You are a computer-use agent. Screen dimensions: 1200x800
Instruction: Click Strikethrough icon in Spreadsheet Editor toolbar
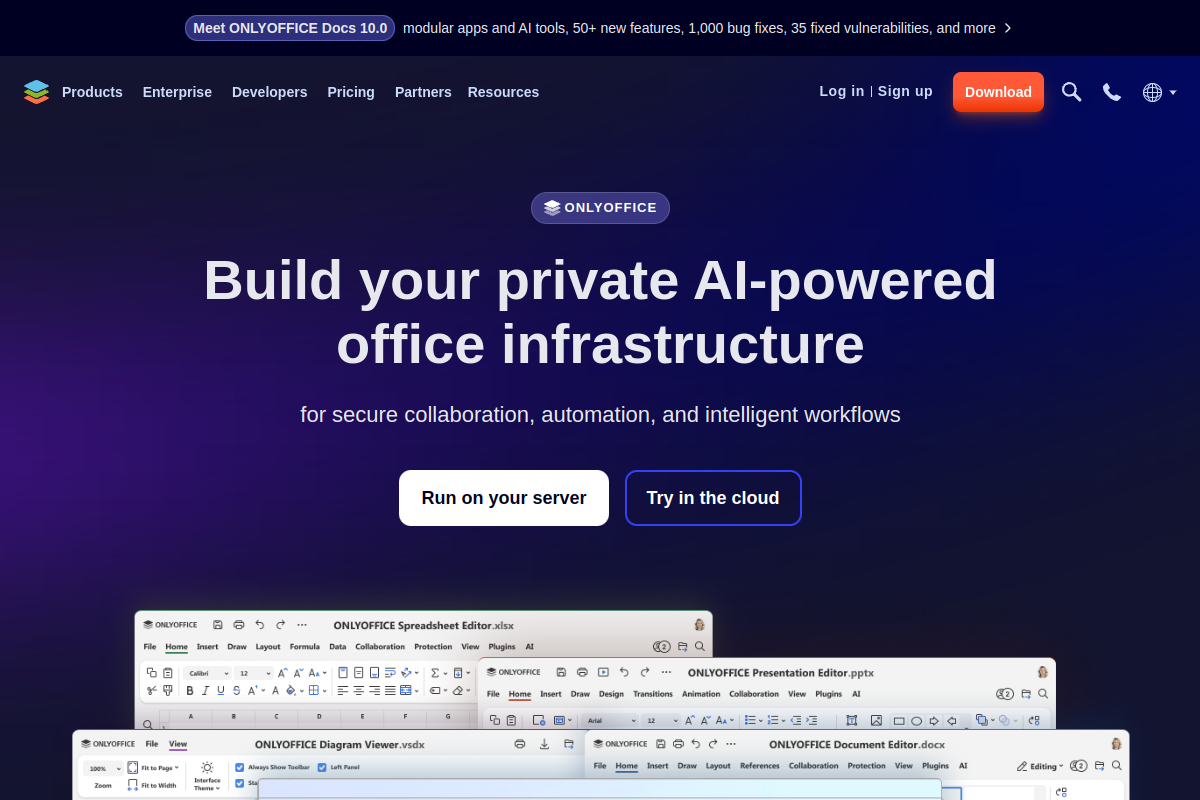[237, 691]
